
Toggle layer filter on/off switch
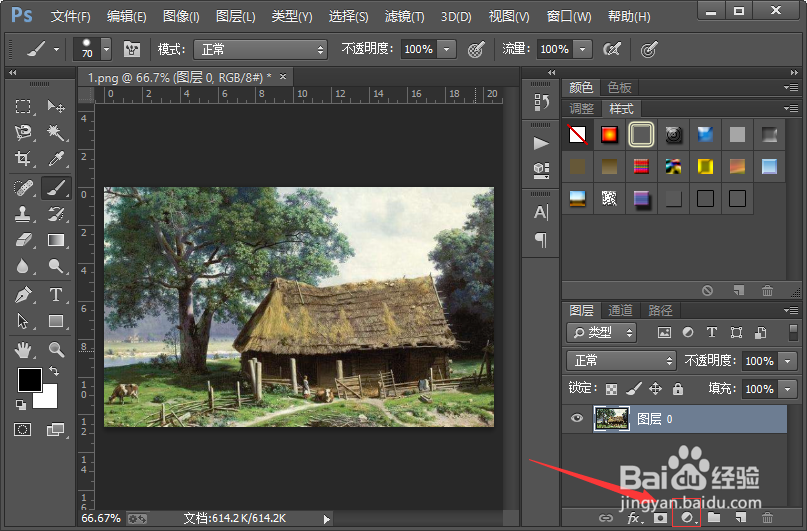(793, 332)
